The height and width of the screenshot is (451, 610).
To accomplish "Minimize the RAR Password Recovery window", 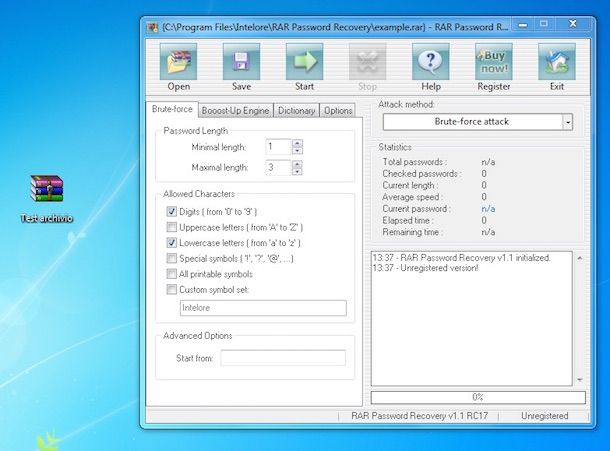I will coord(522,25).
